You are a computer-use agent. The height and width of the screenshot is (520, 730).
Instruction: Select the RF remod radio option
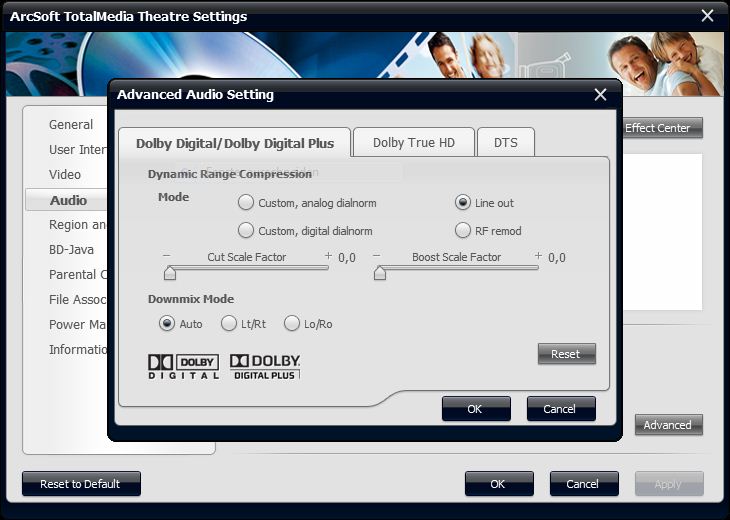463,231
